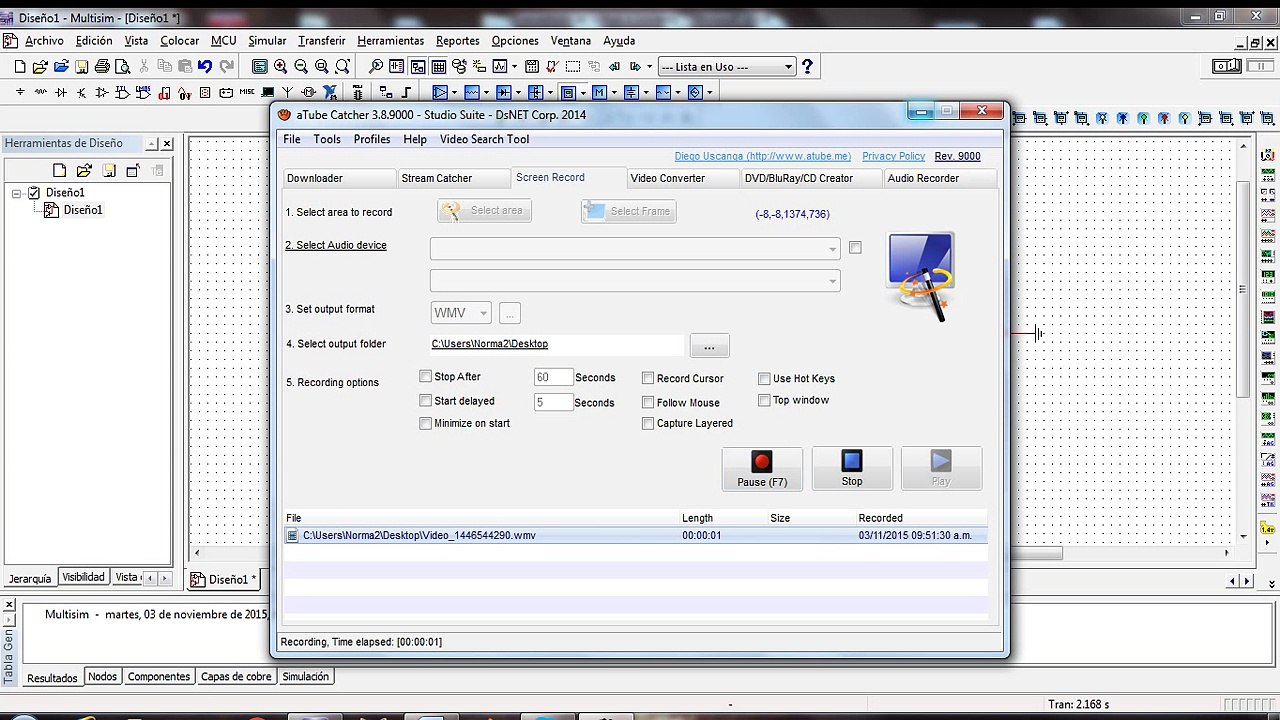Open the Tools menu in aTube Catcher
Viewport: 1280px width, 720px height.
327,139
